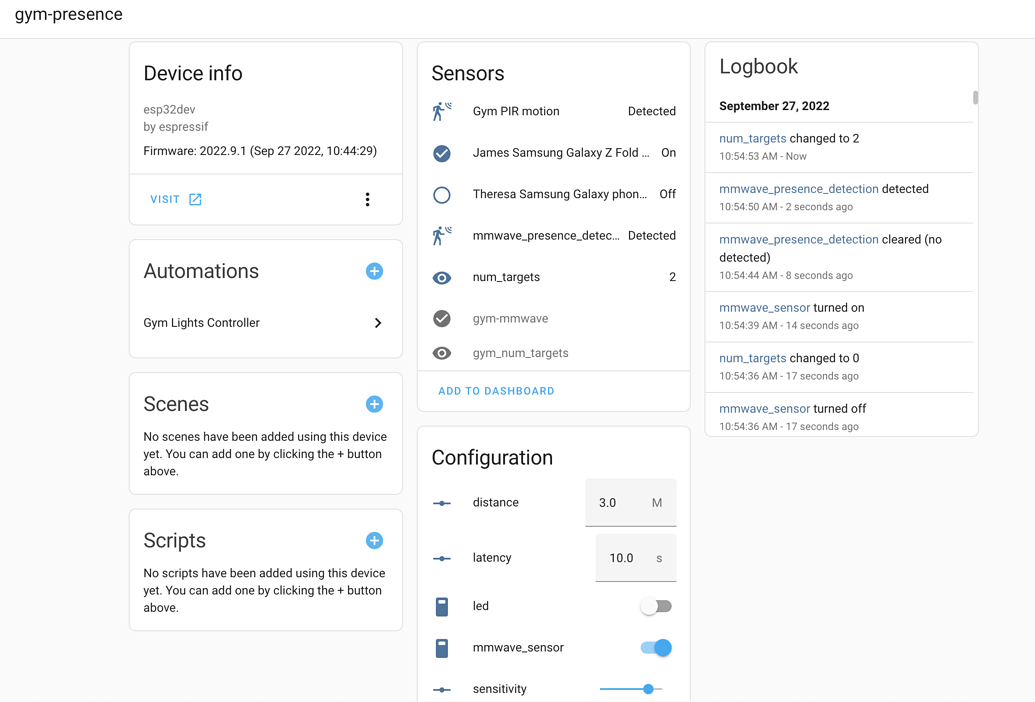Click the mmwave_presence_detection running-person icon
Image resolution: width=1035 pixels, height=702 pixels.
442,235
